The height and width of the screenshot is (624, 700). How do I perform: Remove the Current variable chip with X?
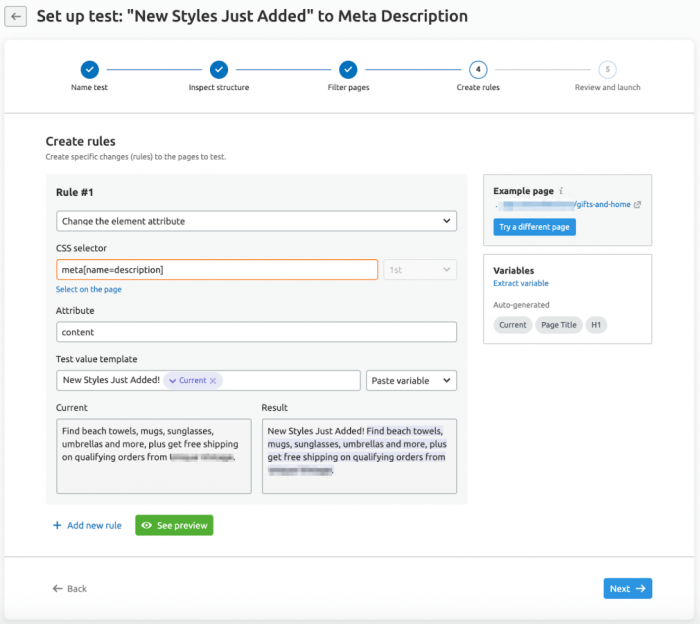click(x=213, y=381)
